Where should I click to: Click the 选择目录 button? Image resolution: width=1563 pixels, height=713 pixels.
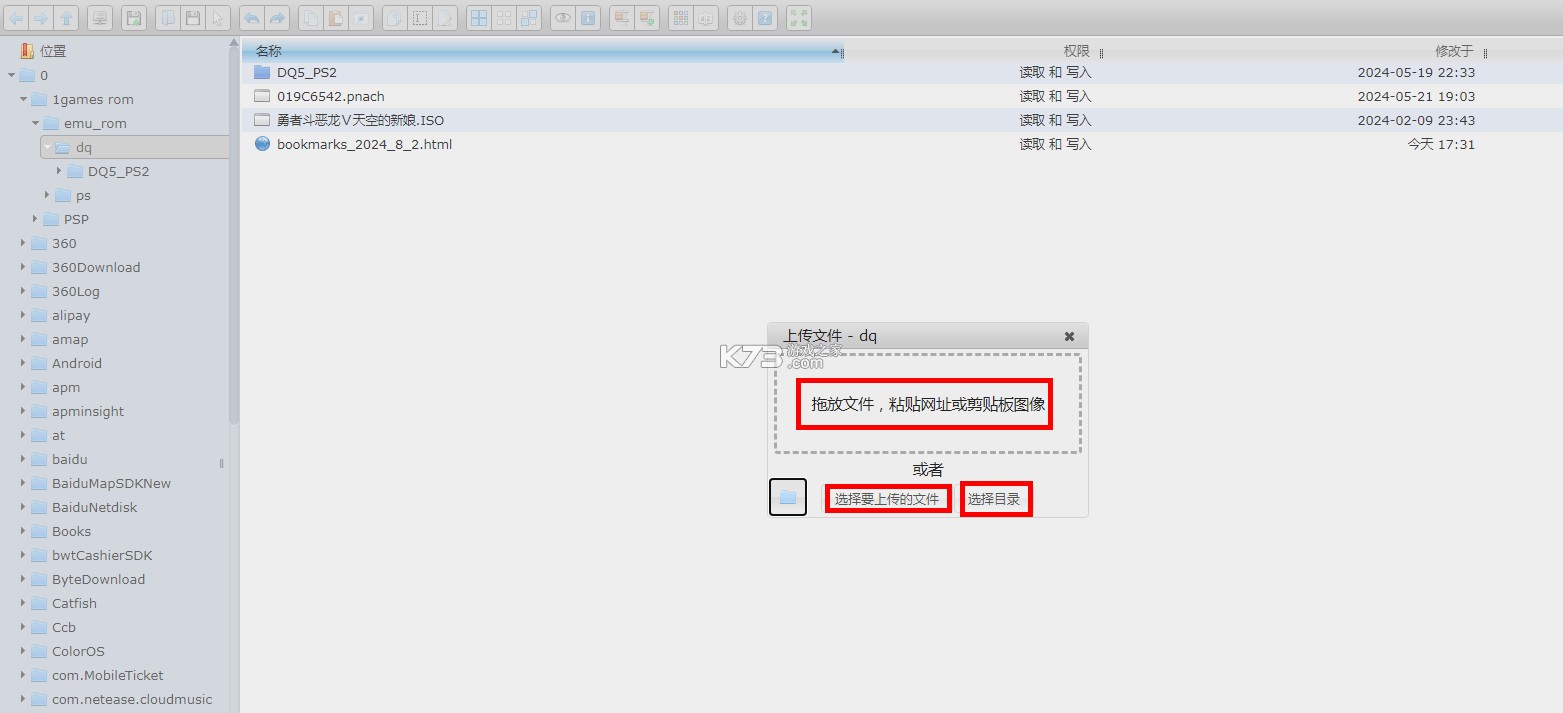click(995, 497)
